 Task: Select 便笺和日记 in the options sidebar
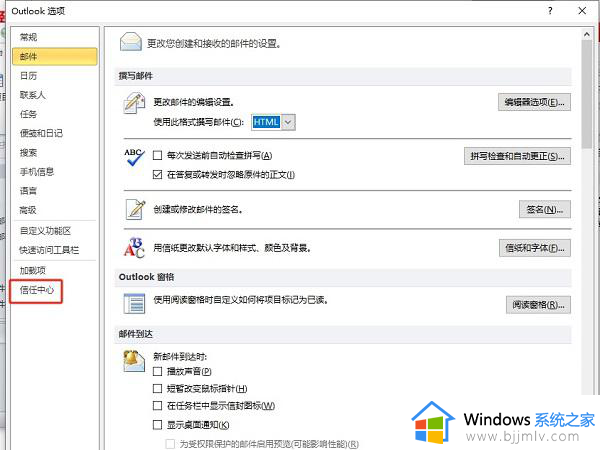click(55, 133)
